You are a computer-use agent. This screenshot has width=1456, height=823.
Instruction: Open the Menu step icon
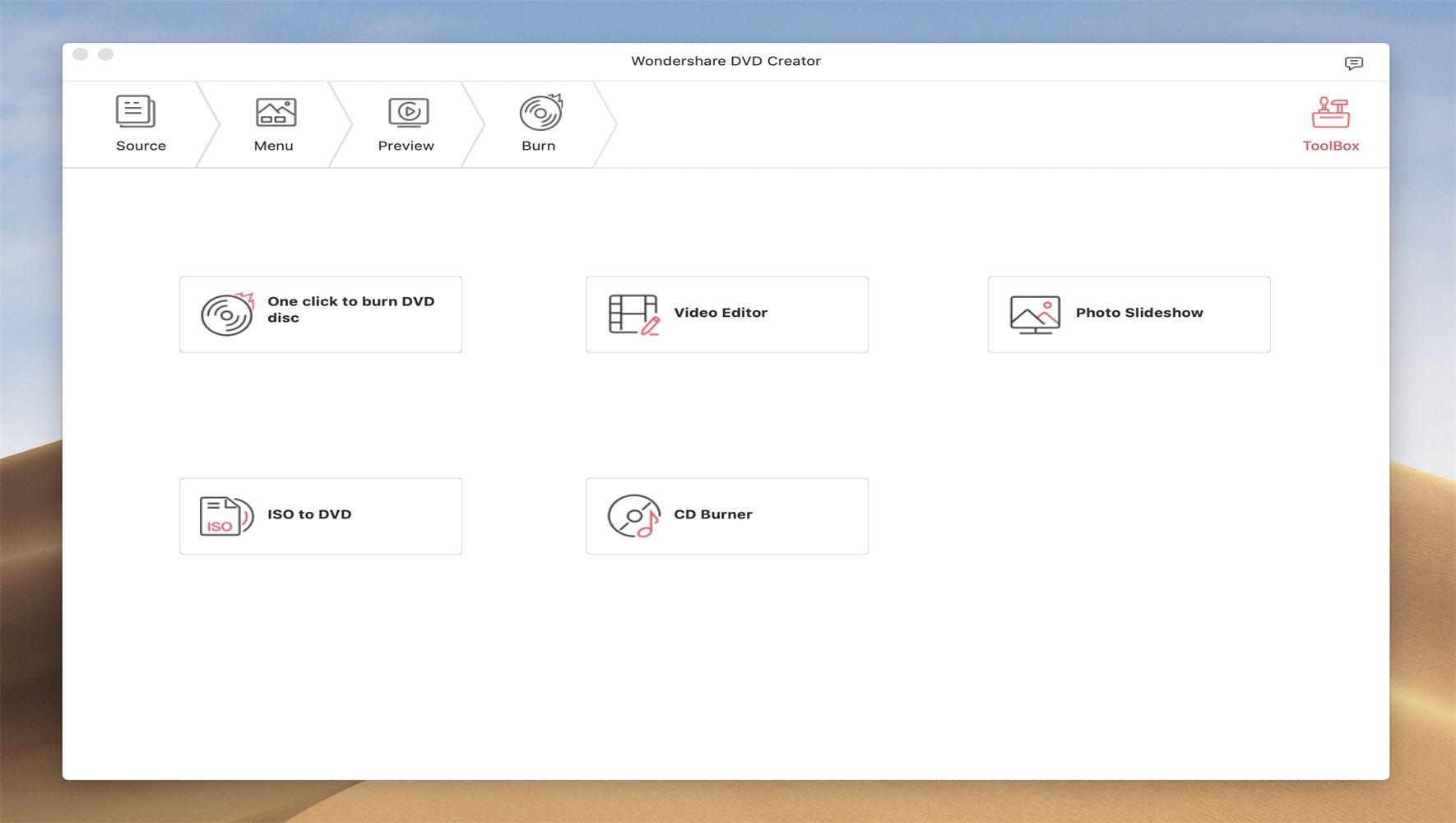276,112
